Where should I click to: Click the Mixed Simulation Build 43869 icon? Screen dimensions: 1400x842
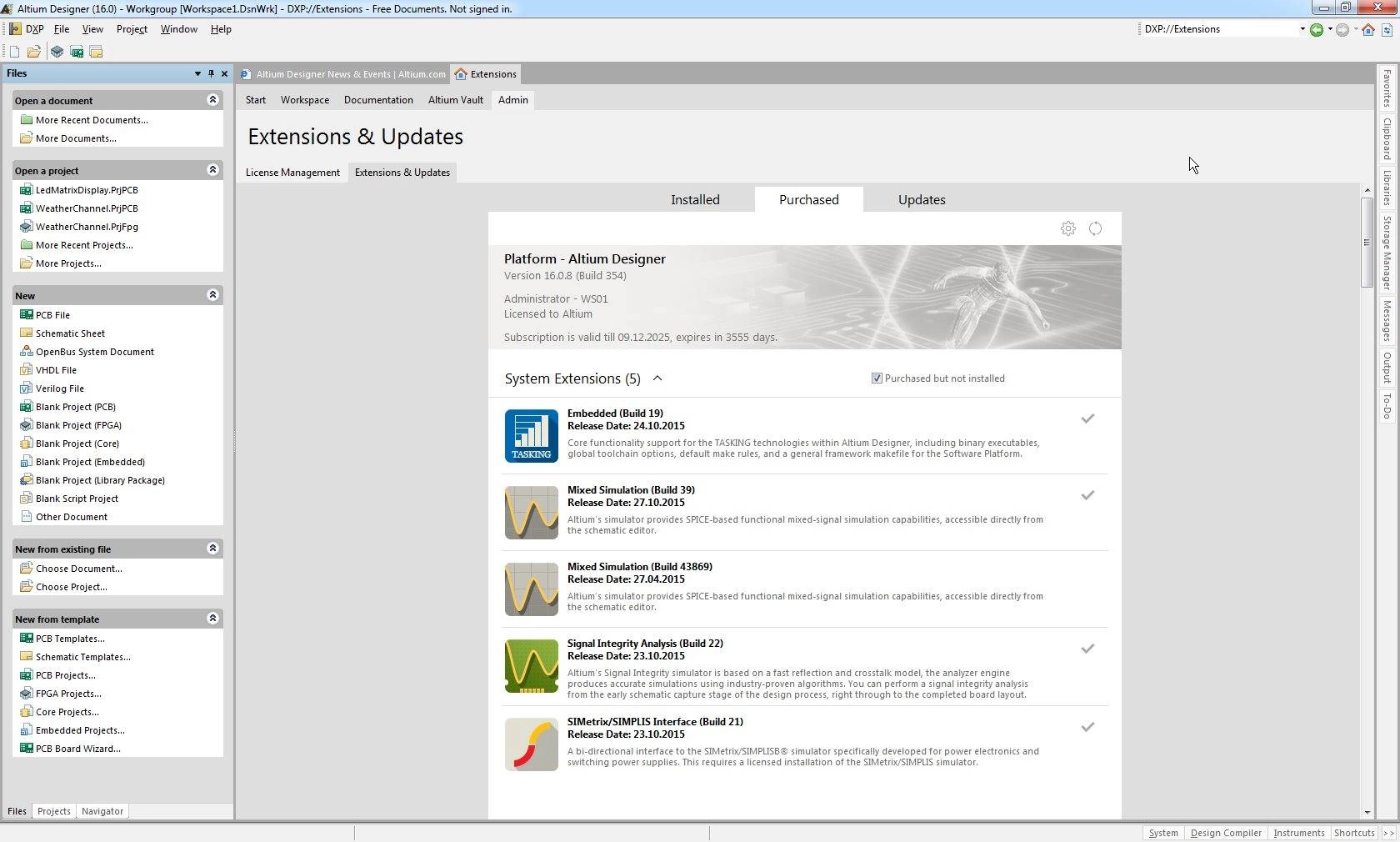pos(531,589)
